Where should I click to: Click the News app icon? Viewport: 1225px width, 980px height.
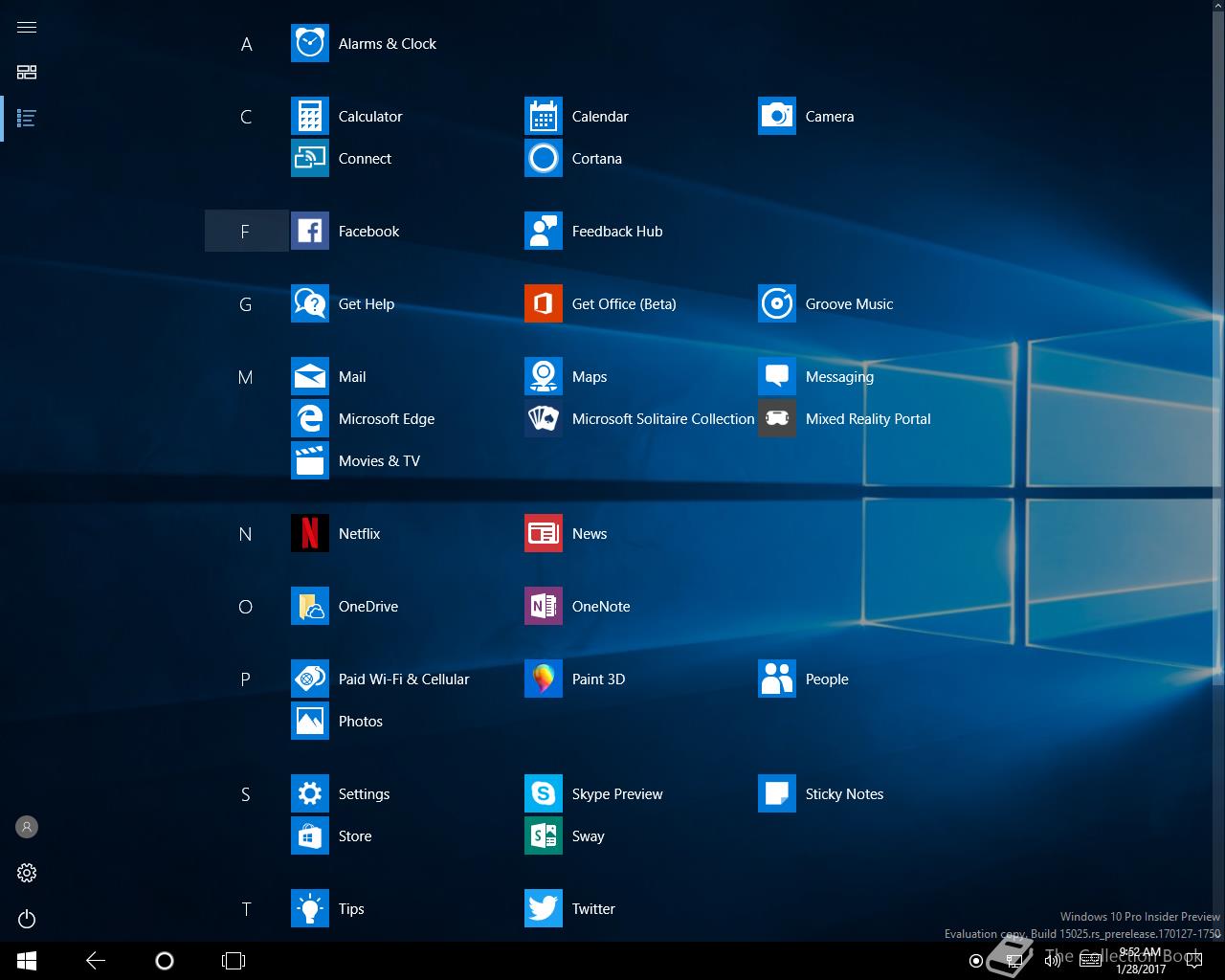pyautogui.click(x=544, y=534)
